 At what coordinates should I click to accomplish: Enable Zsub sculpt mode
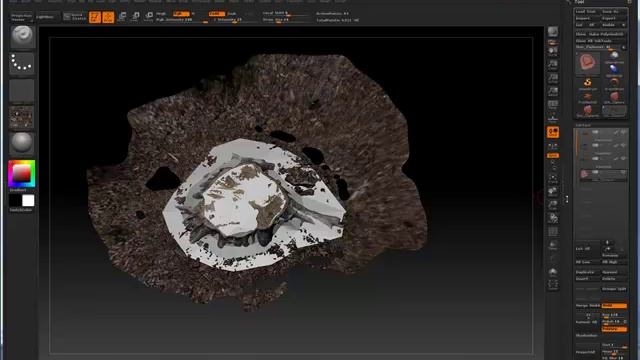click(x=232, y=14)
